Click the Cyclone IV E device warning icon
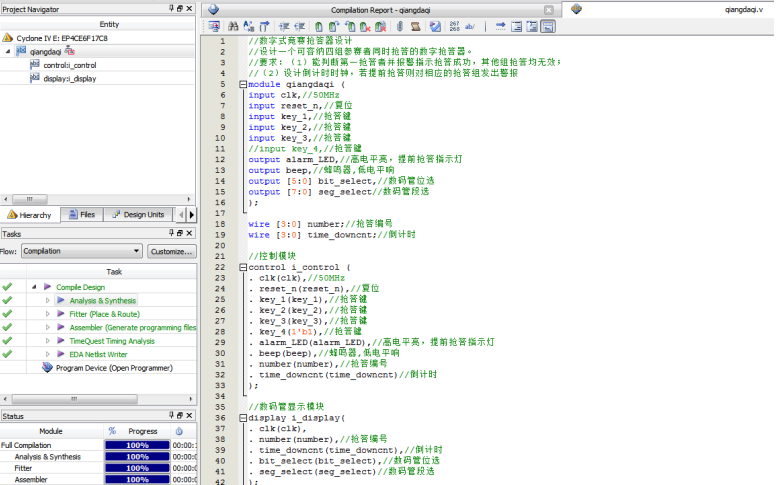This screenshot has height=485, width=781. pyautogui.click(x=8, y=37)
